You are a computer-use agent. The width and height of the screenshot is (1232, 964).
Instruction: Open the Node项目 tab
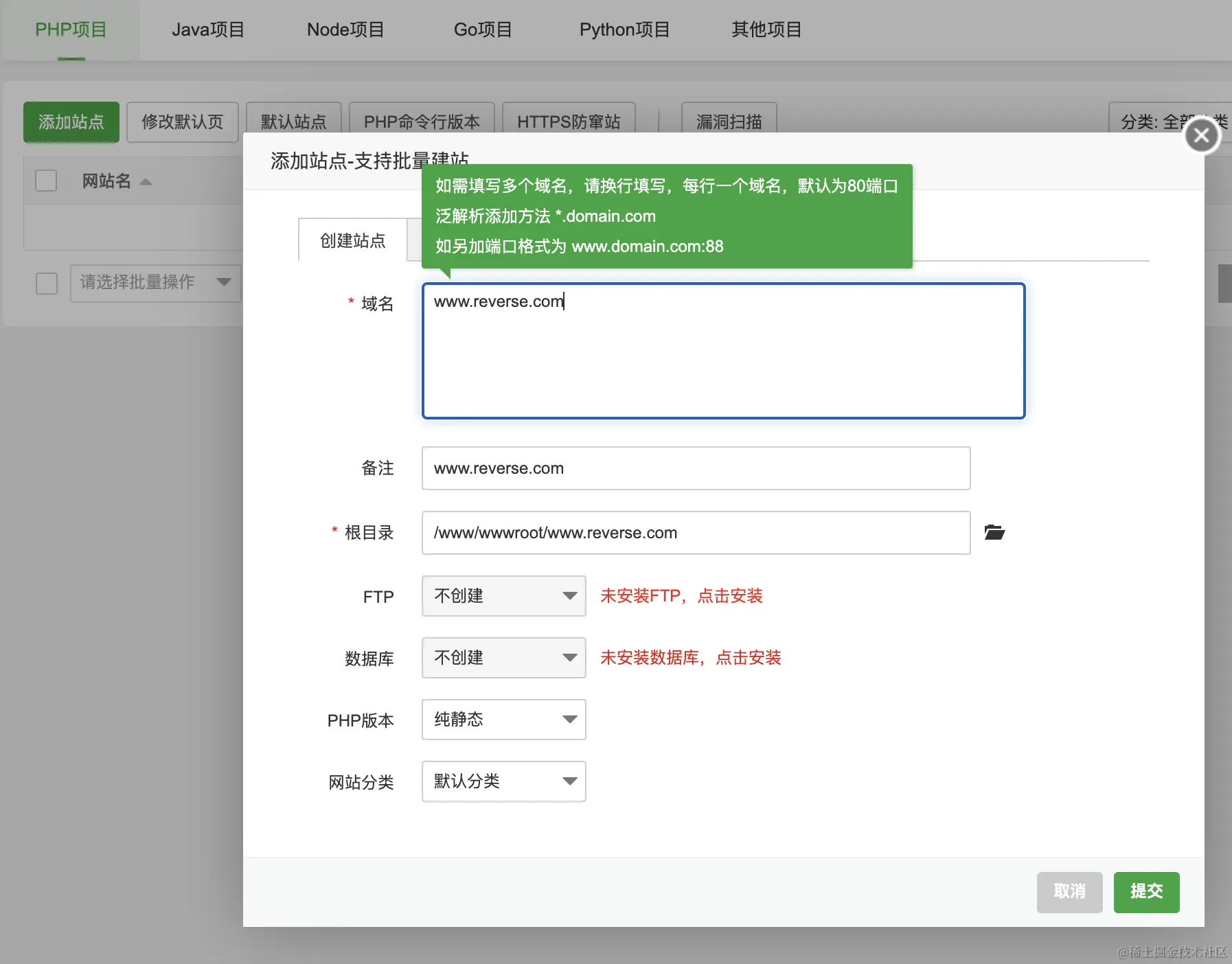345,30
